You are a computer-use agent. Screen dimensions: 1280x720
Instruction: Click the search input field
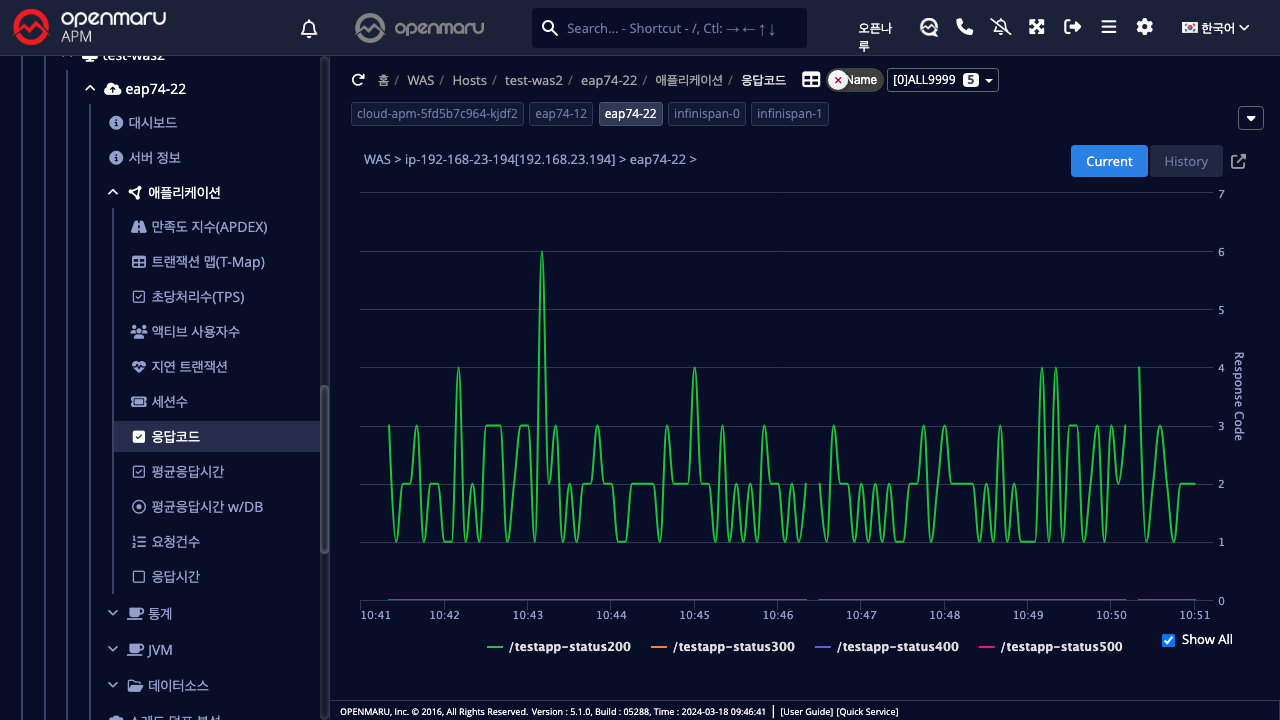click(680, 28)
